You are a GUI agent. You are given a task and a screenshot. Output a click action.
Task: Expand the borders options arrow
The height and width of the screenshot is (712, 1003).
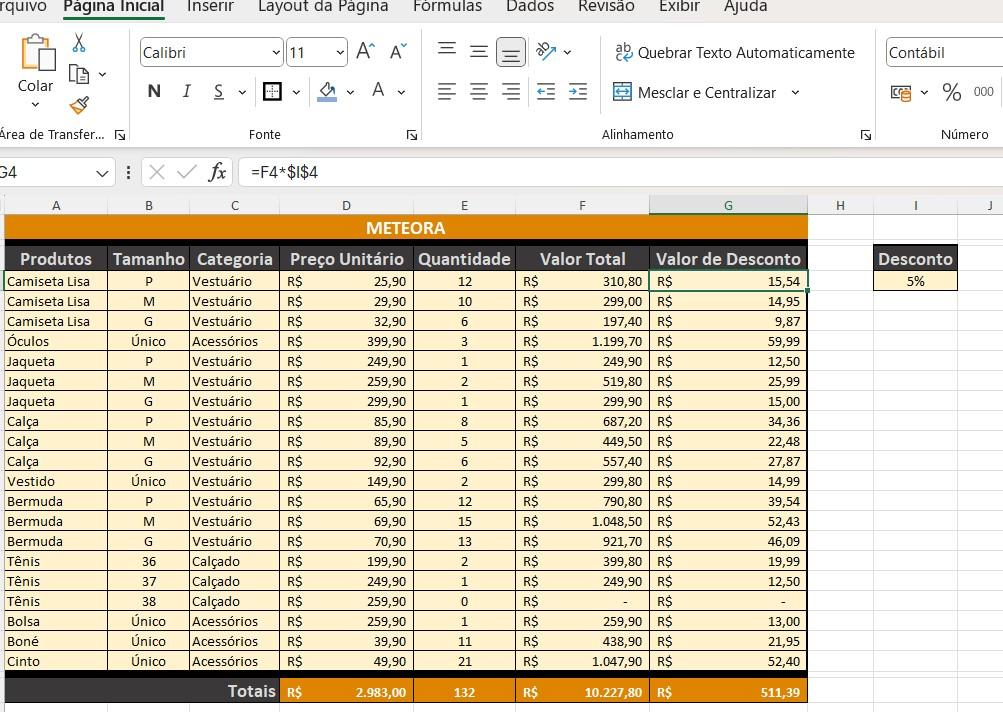[x=296, y=92]
